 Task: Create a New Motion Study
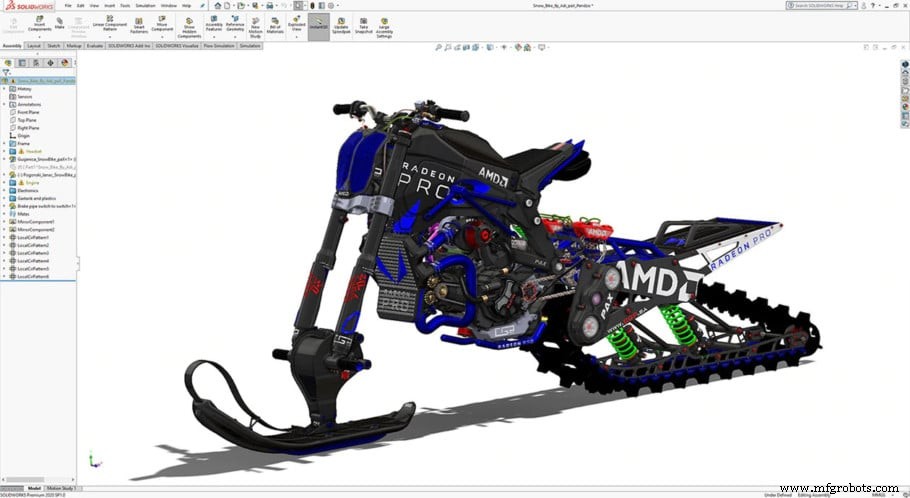coord(255,27)
